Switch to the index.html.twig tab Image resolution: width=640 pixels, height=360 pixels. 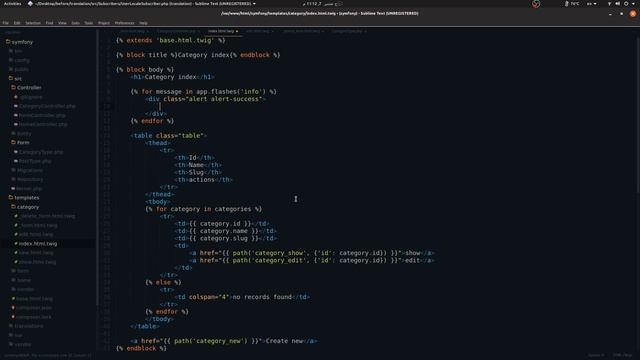[x=221, y=31]
